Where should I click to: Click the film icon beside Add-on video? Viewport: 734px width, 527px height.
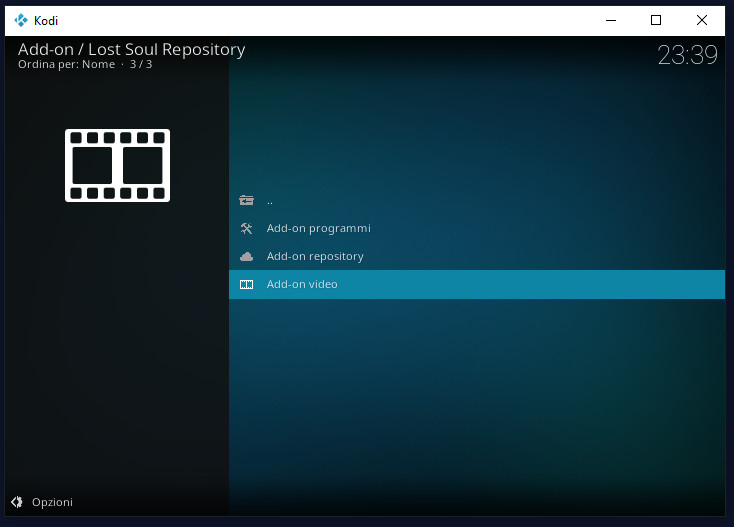(246, 285)
